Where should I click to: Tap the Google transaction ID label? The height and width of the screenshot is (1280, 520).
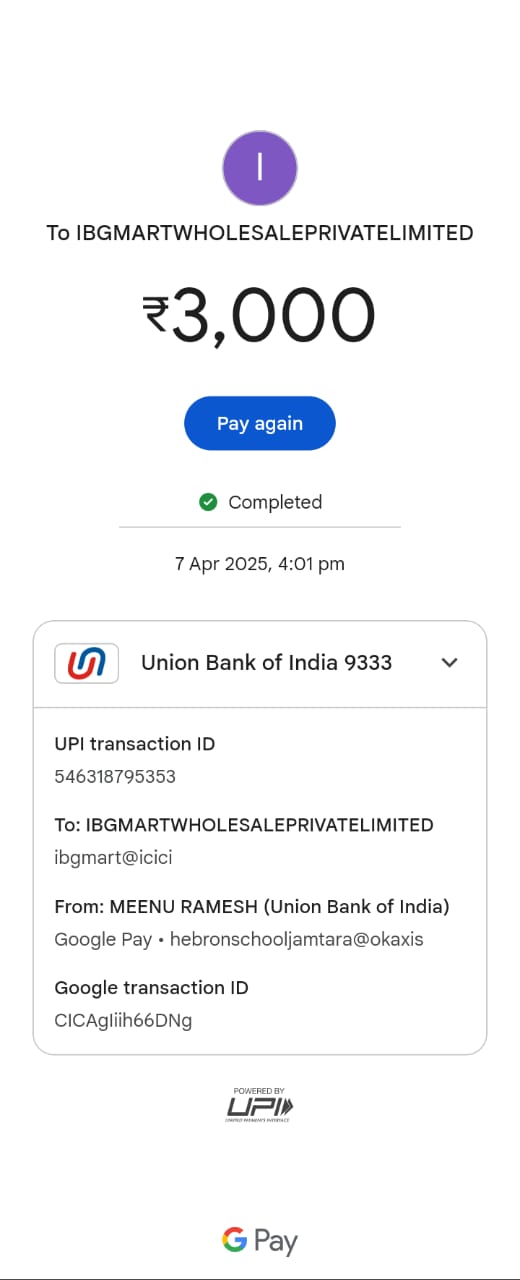[151, 988]
